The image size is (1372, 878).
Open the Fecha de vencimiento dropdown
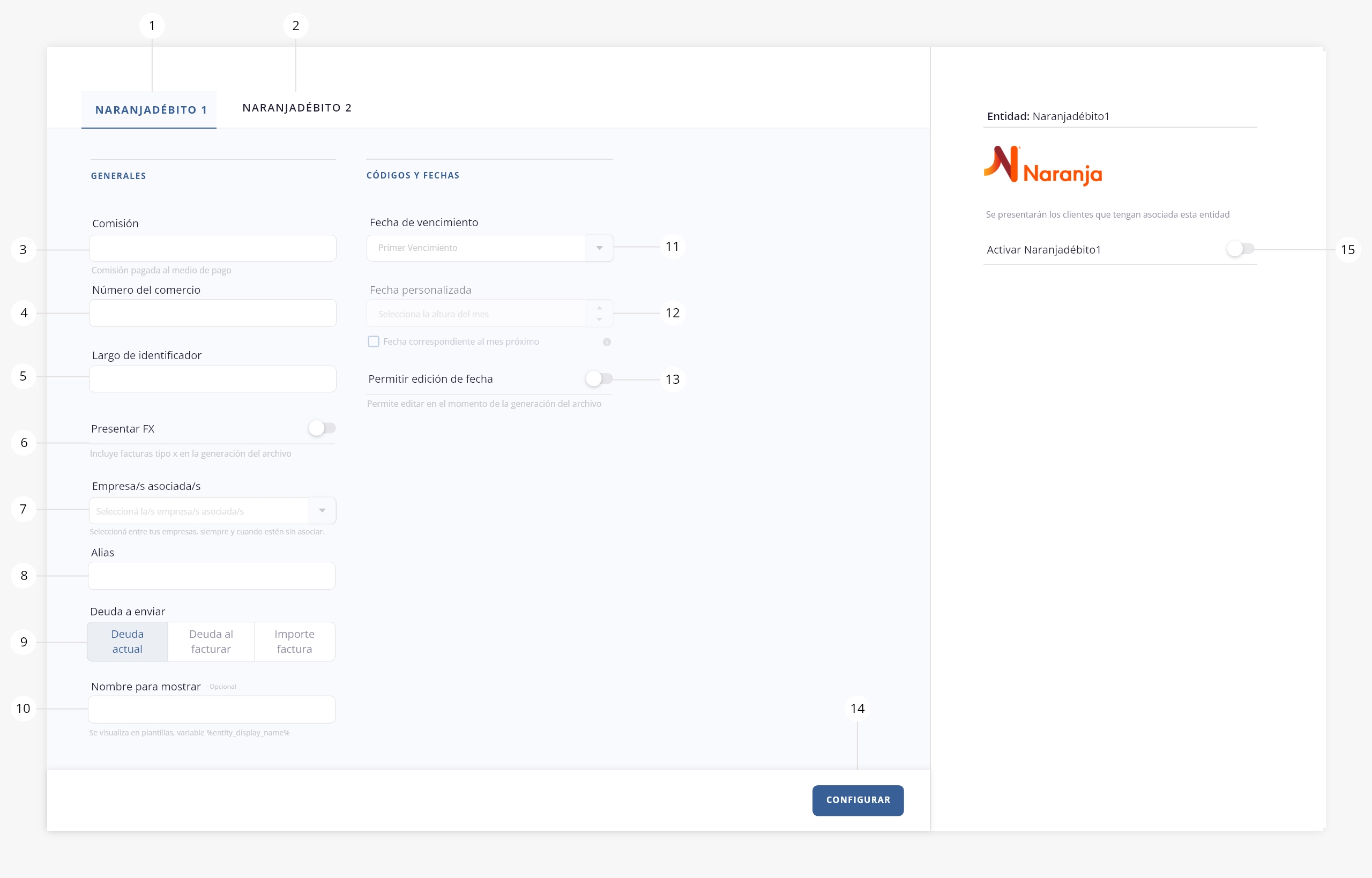pos(490,248)
